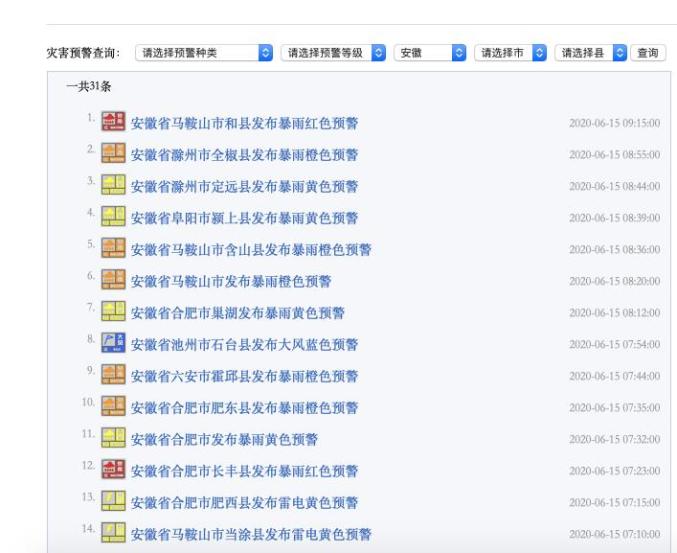The height and width of the screenshot is (553, 677).
Task: Click timestamp 2020-06-15 08:55:00
Action: pyautogui.click(x=614, y=155)
